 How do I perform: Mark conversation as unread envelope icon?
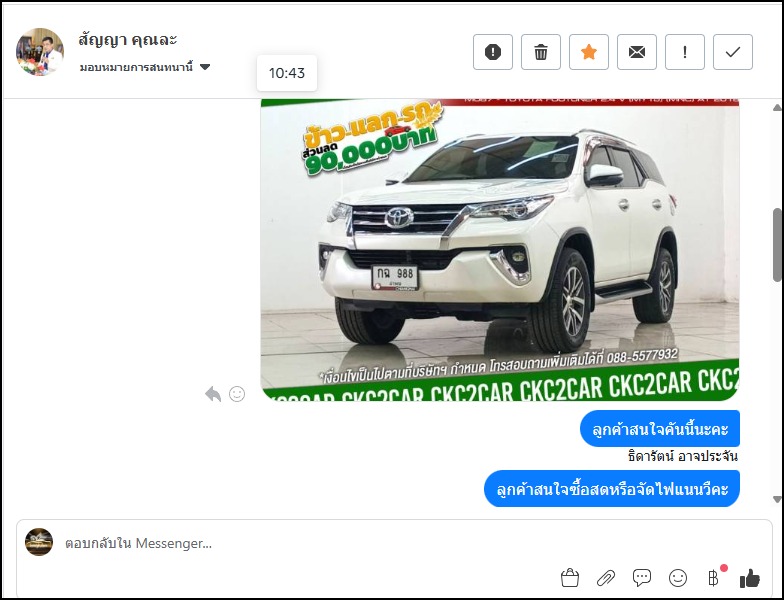click(x=636, y=52)
